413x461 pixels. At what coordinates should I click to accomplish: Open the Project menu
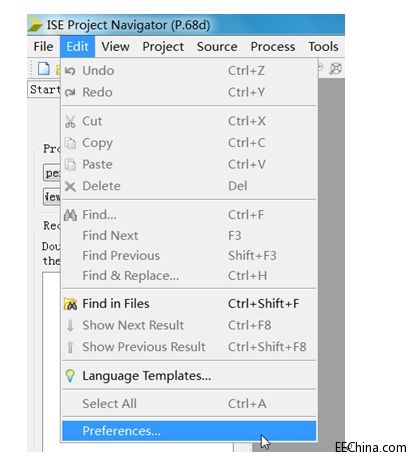pos(163,47)
